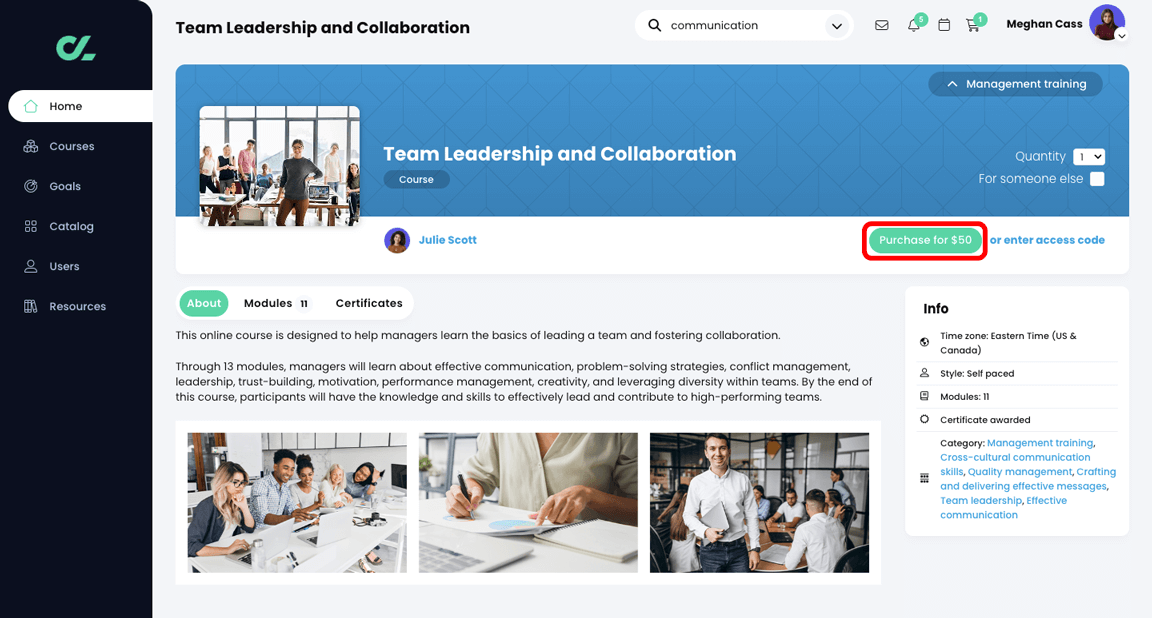Screen dimensions: 1152x618
Task: Open the Meghan Cass profile menu arrow
Action: click(1121, 35)
